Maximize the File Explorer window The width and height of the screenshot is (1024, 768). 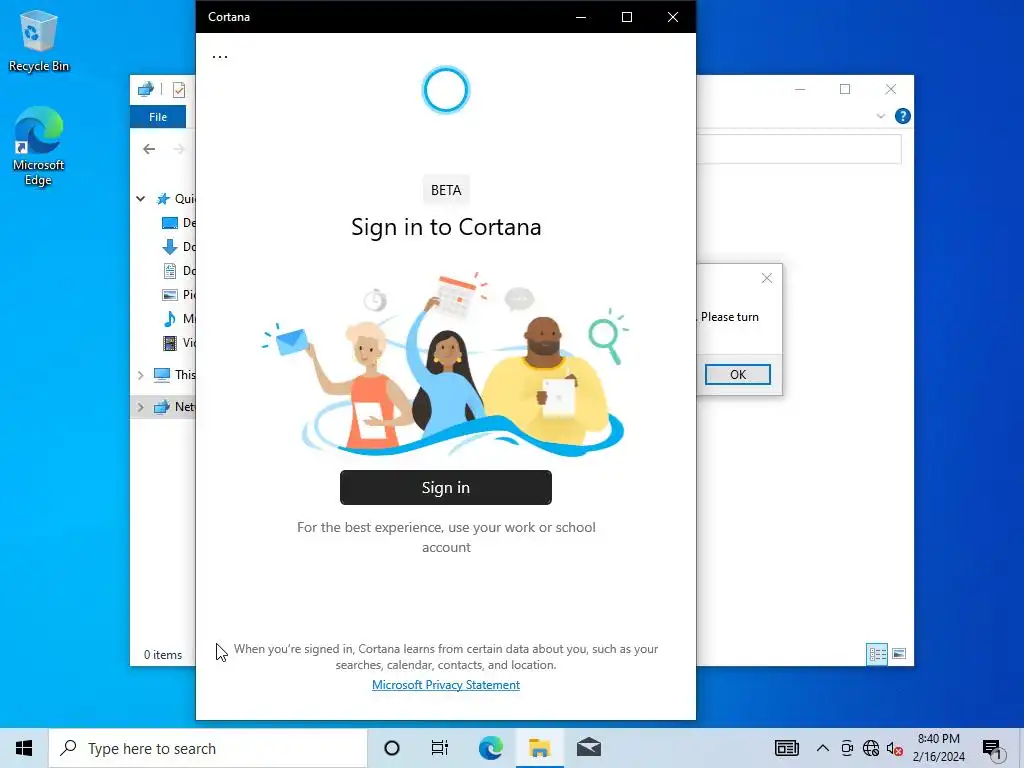pyautogui.click(x=845, y=89)
